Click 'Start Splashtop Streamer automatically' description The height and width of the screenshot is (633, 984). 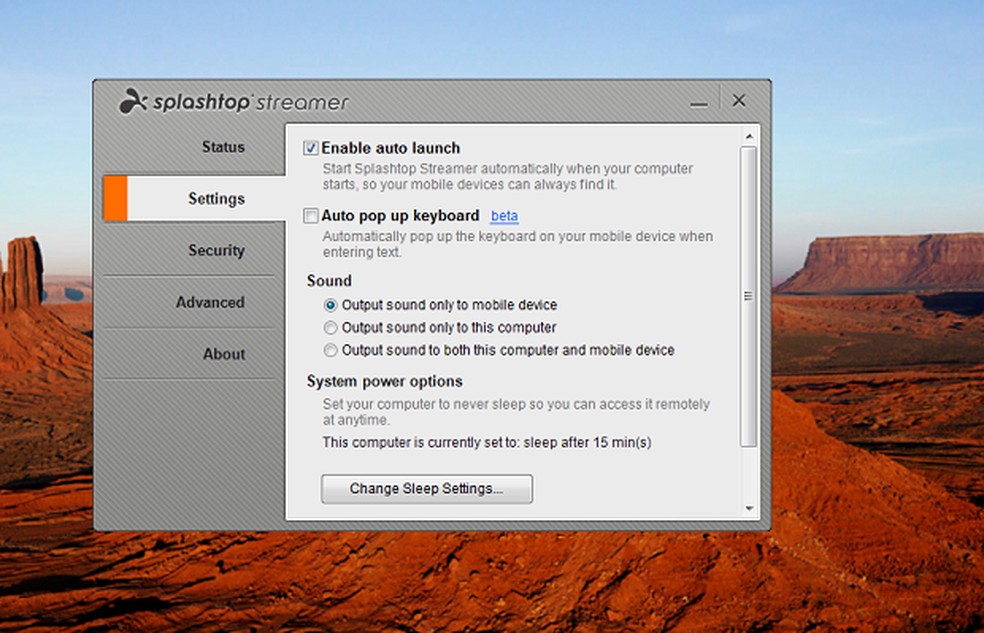pos(508,176)
